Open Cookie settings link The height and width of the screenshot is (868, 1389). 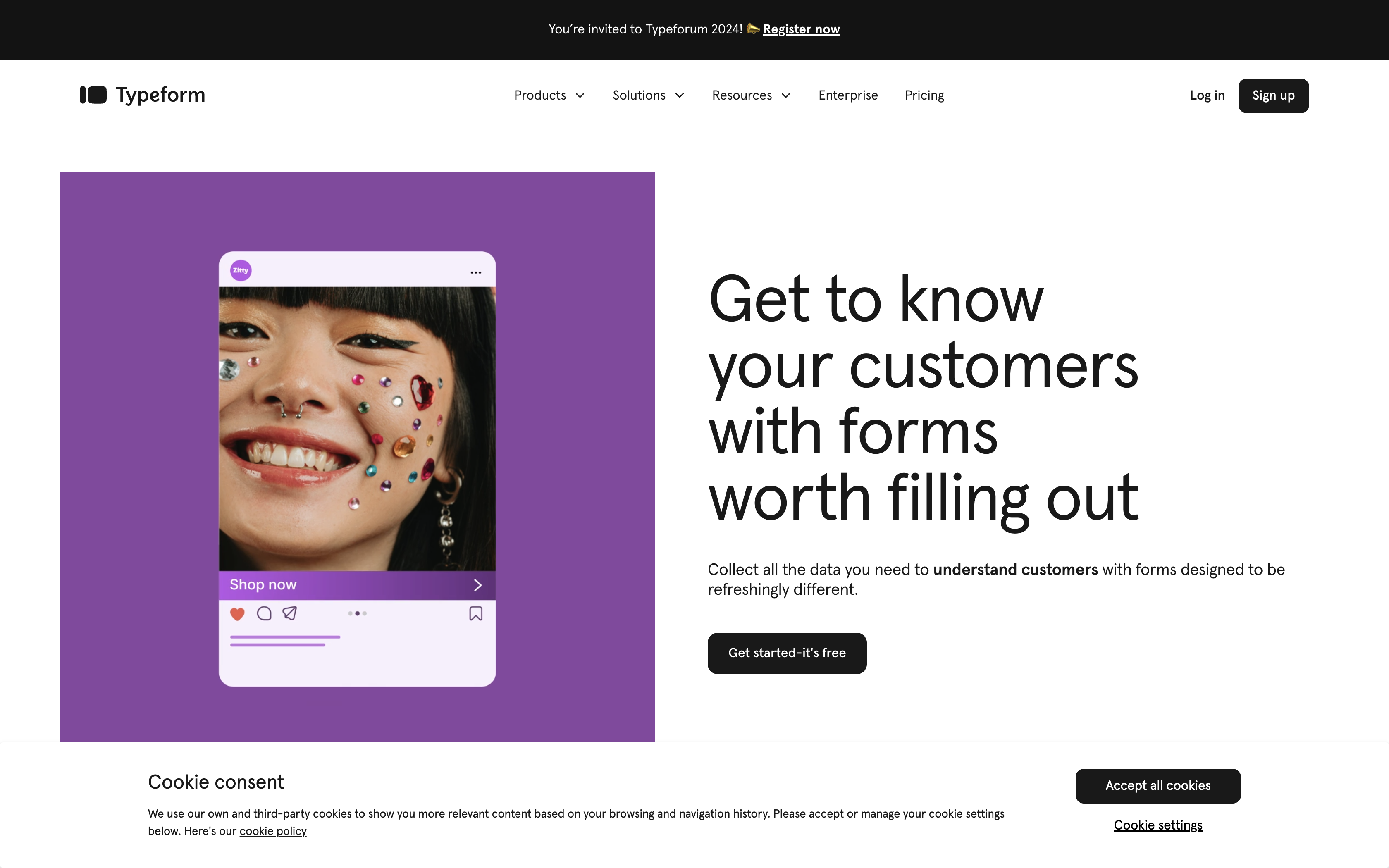tap(1157, 825)
